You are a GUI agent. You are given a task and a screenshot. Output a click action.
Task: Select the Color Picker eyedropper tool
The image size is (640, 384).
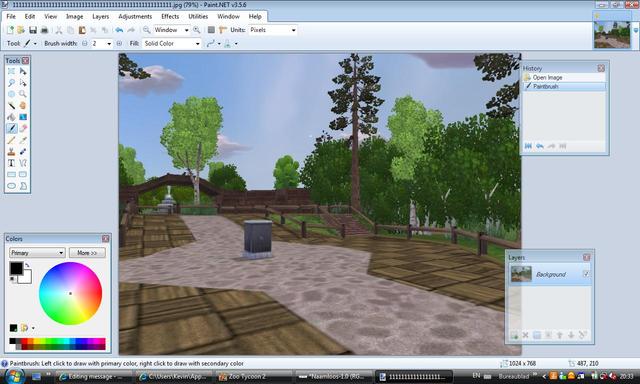(x=23, y=140)
